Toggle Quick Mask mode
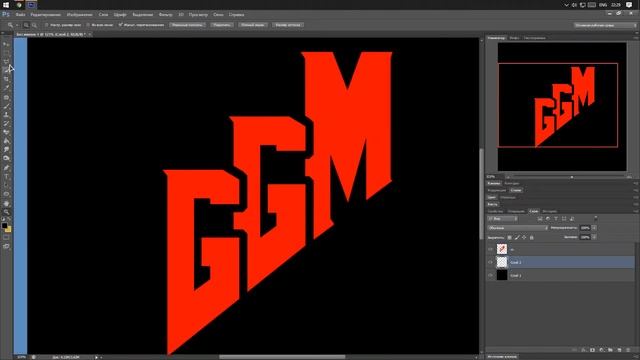This screenshot has height=360, width=640. pos(6,238)
